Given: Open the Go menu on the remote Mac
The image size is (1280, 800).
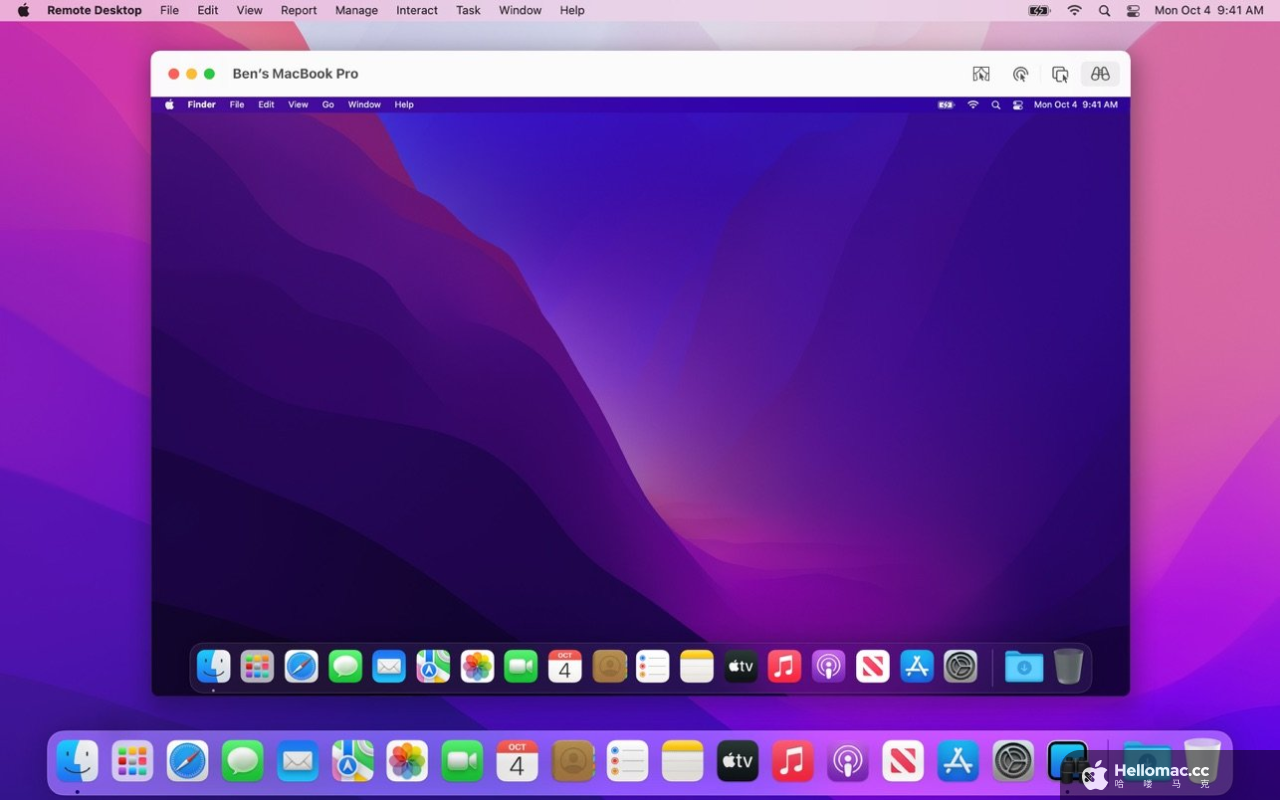Looking at the screenshot, I should click(328, 105).
